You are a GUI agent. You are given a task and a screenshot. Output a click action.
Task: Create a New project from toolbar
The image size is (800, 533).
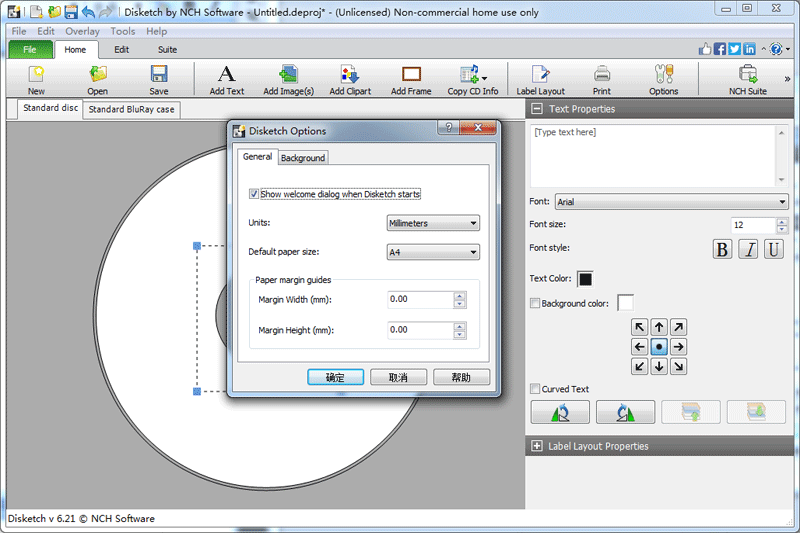click(x=36, y=80)
